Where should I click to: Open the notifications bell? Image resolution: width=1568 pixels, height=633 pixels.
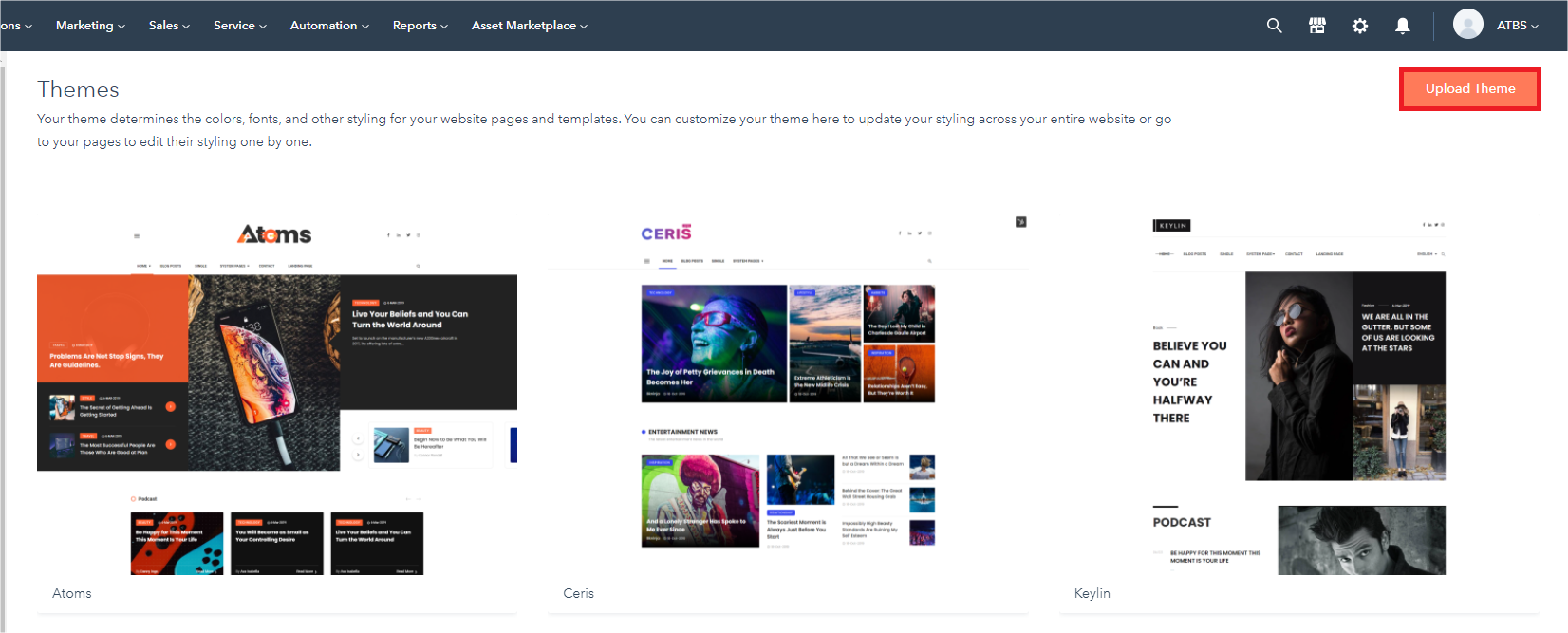point(1402,26)
